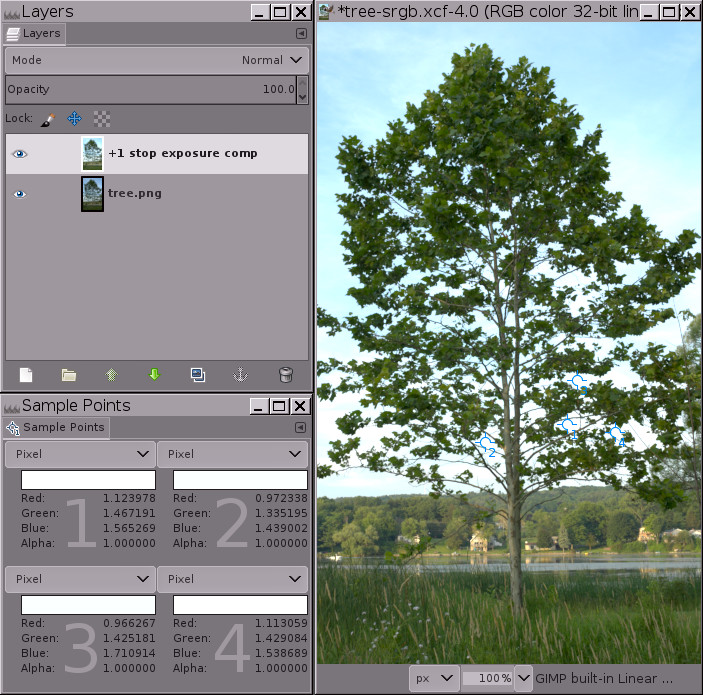This screenshot has height=695, width=703.
Task: Expand the px unit selector
Action: [x=434, y=678]
